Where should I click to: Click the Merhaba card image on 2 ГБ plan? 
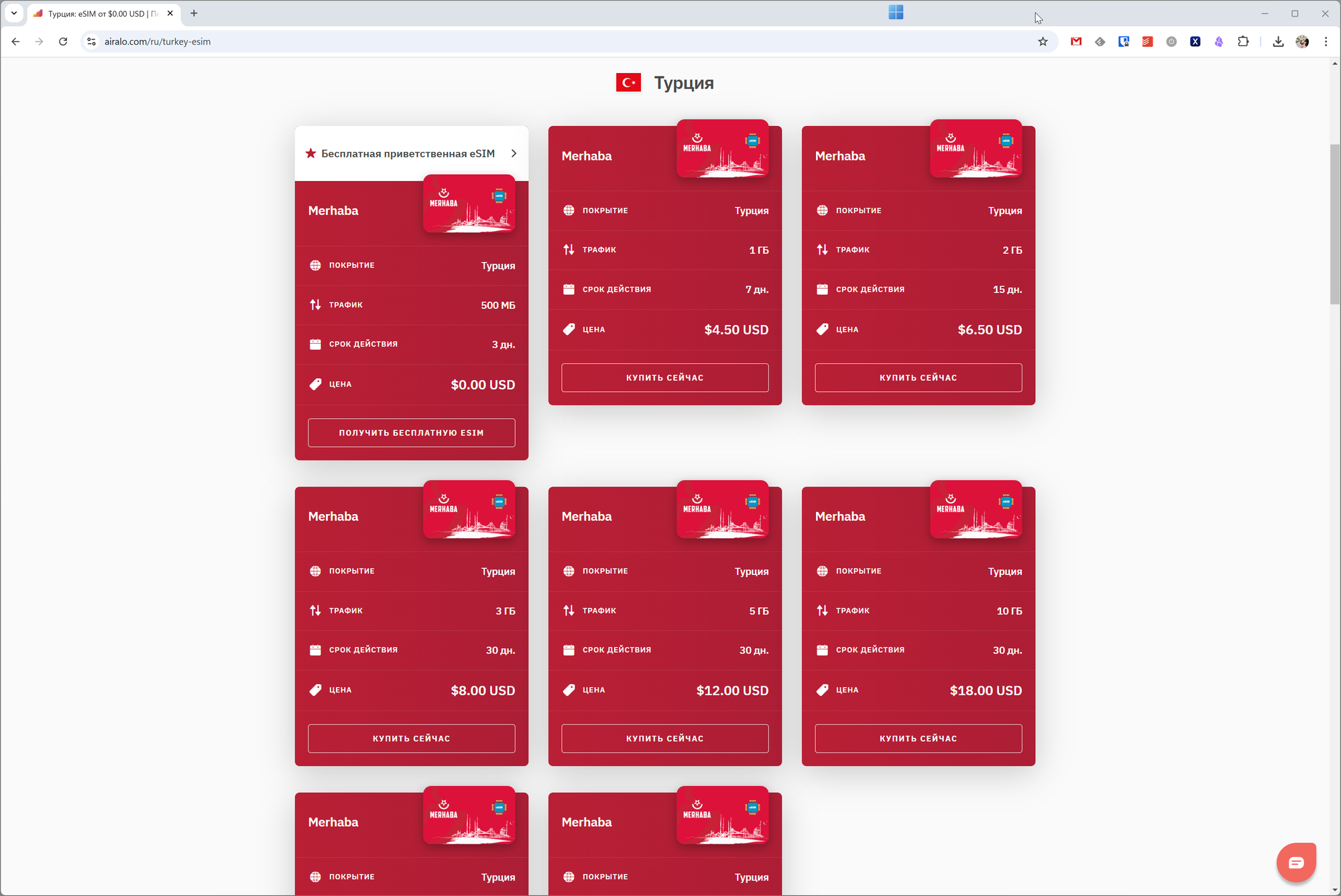(x=976, y=149)
